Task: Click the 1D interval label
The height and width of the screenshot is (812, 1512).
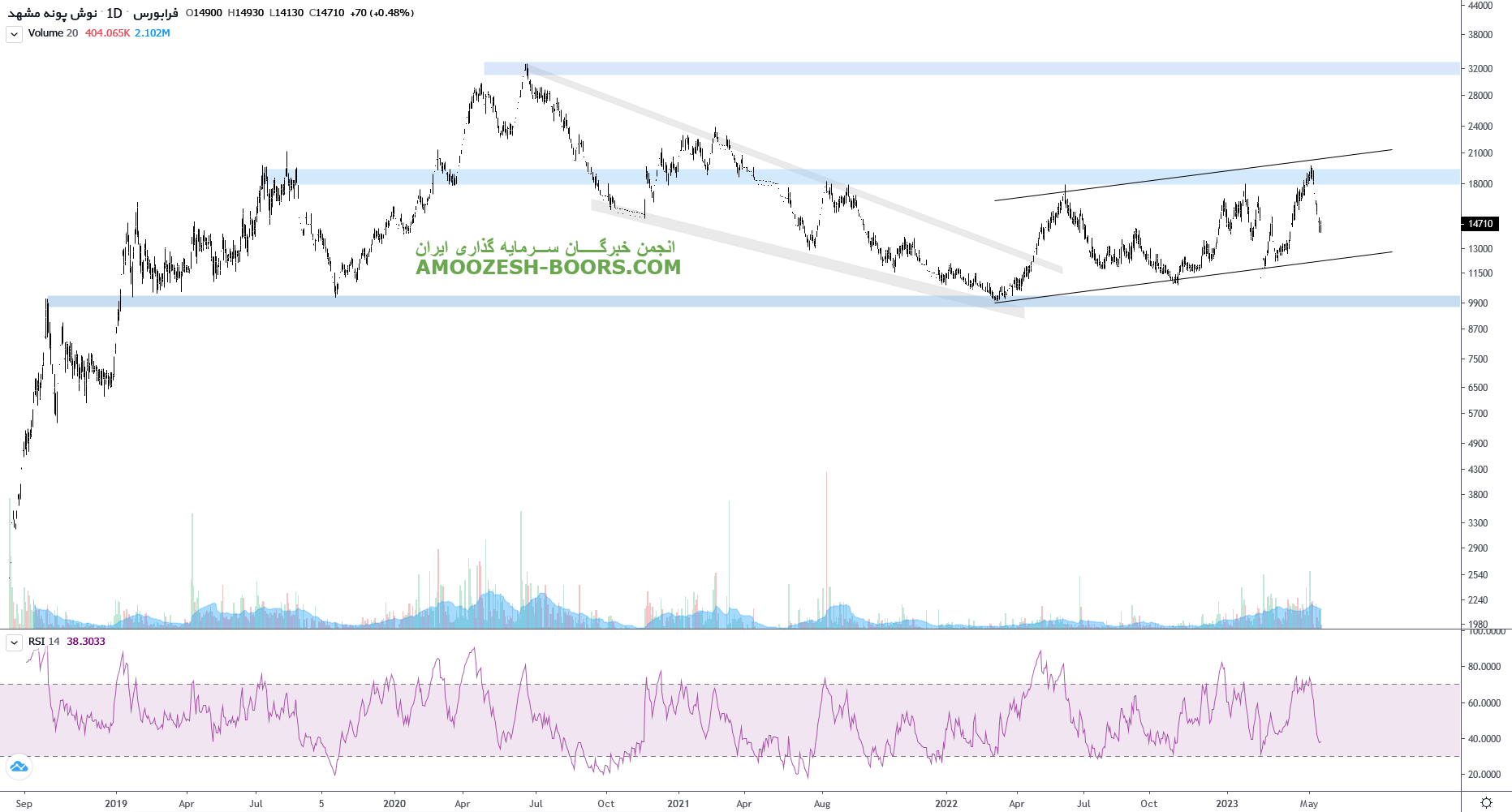Action: [114, 13]
